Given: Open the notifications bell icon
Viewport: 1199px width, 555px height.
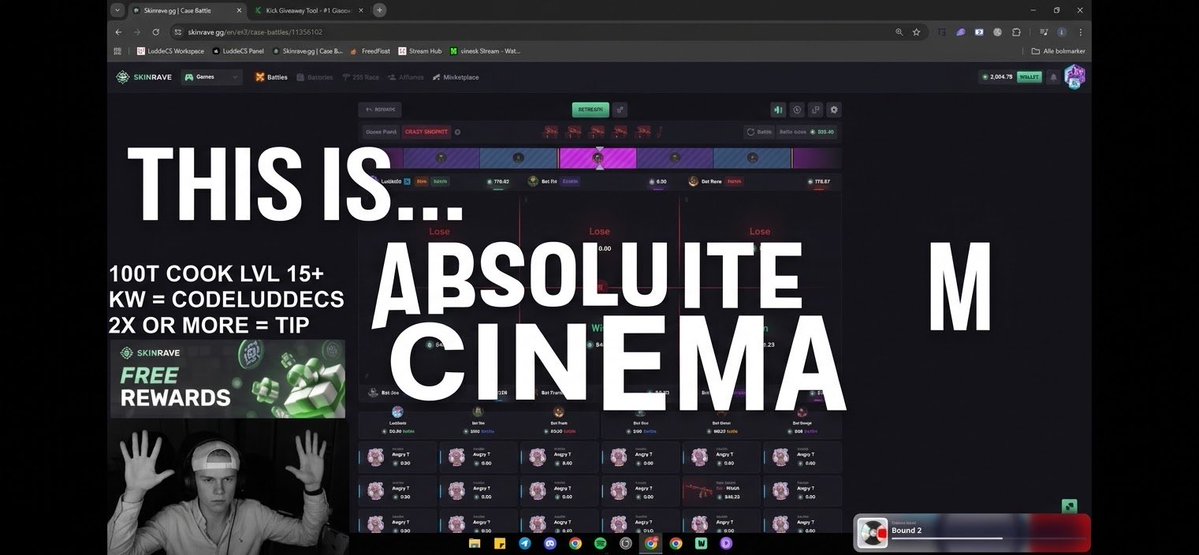Looking at the screenshot, I should click(1053, 77).
